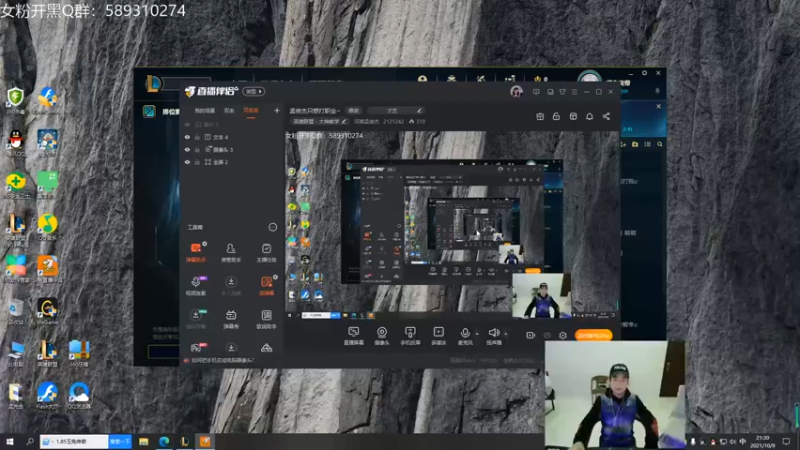Click the orange live stream button
The image size is (800, 450).
click(593, 335)
